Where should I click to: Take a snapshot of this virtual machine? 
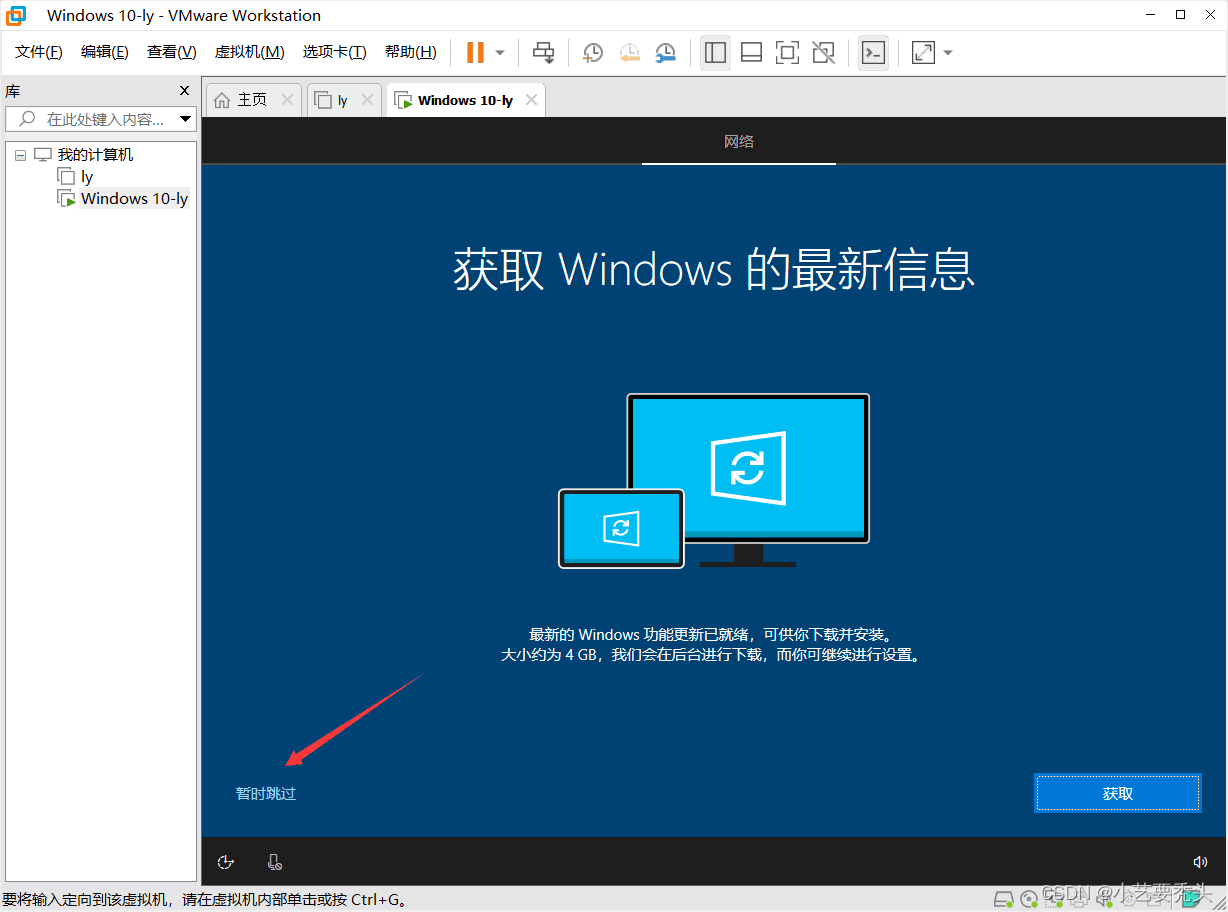point(592,52)
